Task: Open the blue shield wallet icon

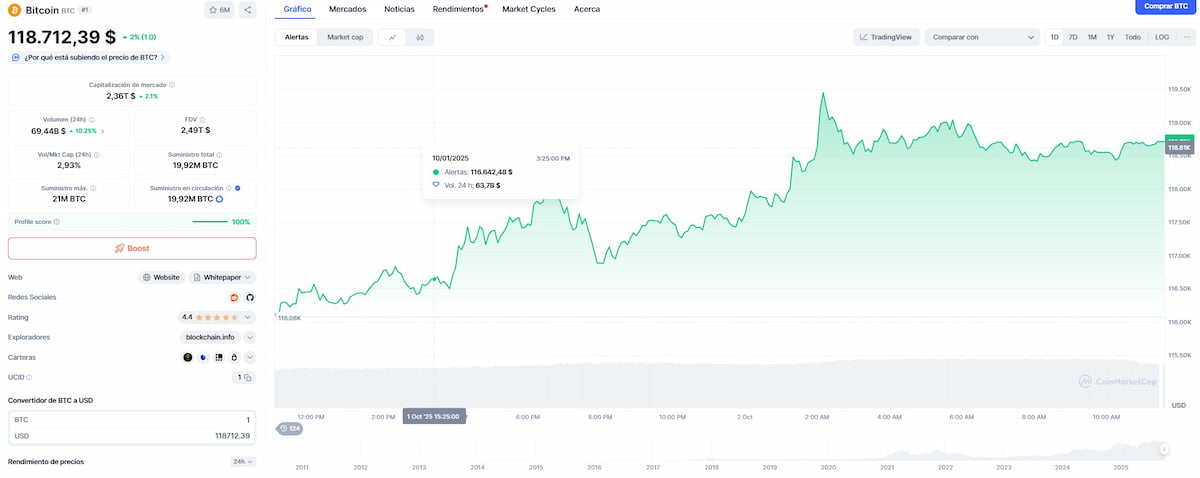Action: (x=203, y=357)
